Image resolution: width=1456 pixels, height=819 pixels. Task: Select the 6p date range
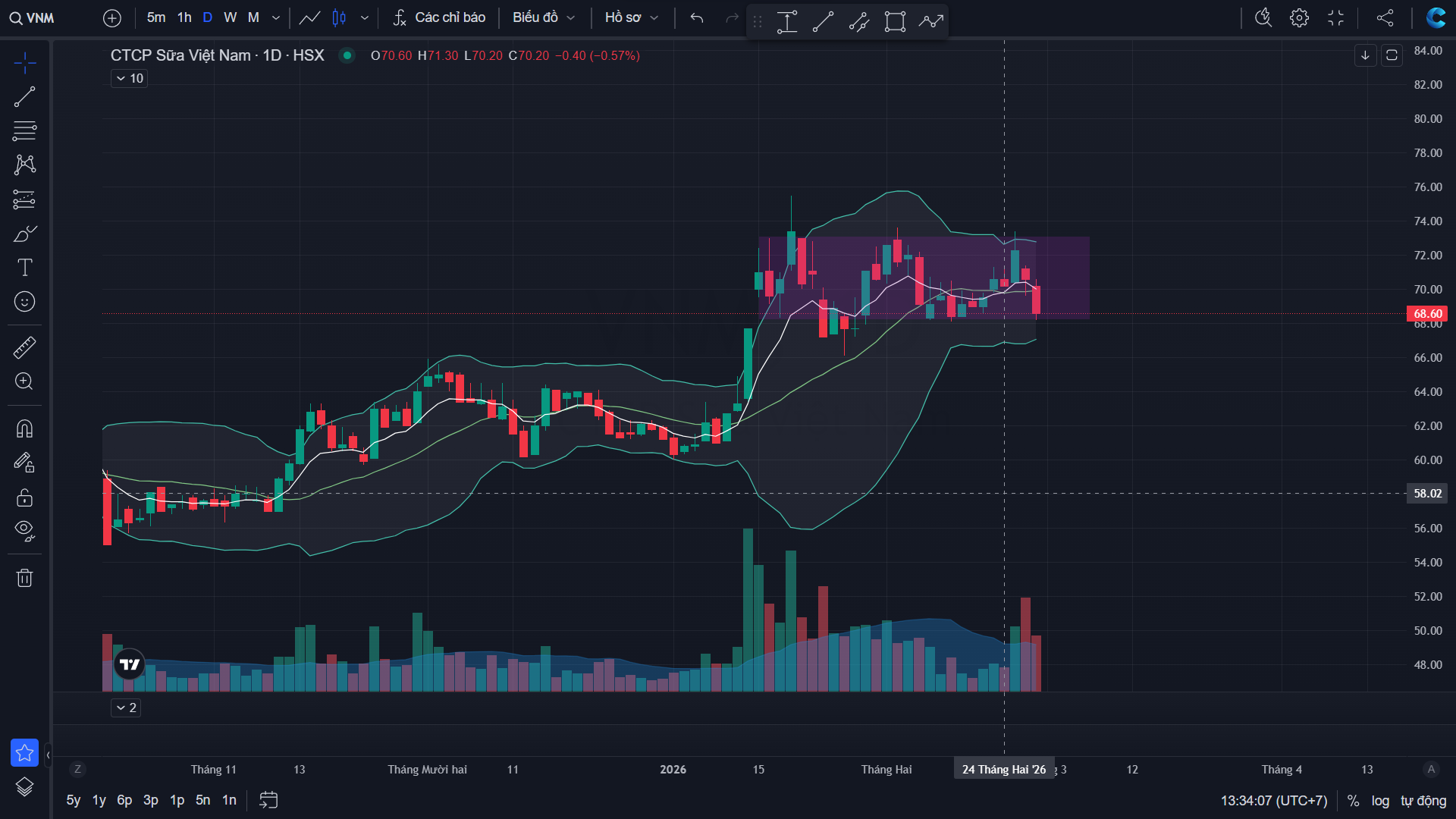click(x=124, y=800)
